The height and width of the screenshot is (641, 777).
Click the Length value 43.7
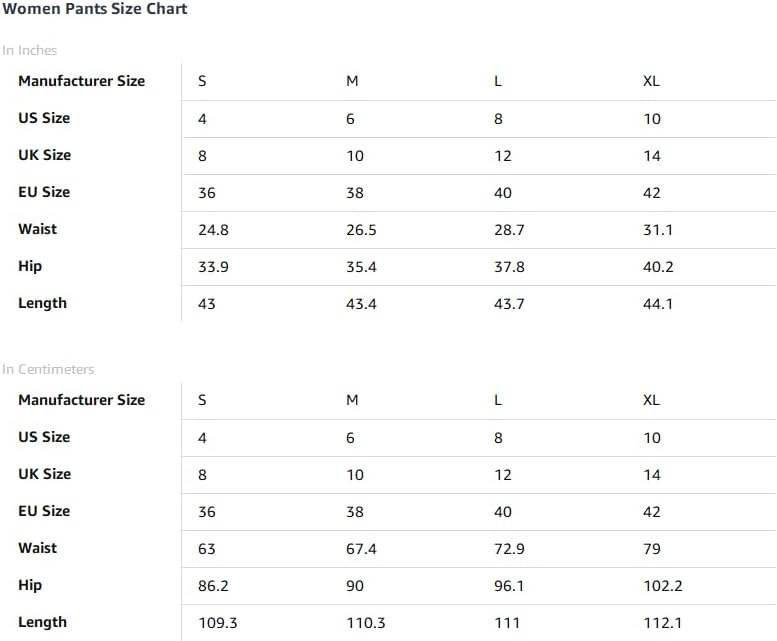click(509, 304)
